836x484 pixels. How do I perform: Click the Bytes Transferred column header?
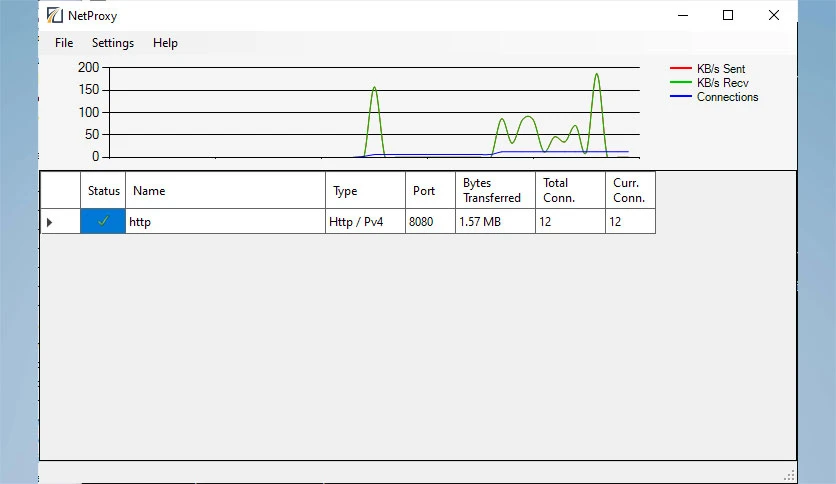tap(495, 190)
